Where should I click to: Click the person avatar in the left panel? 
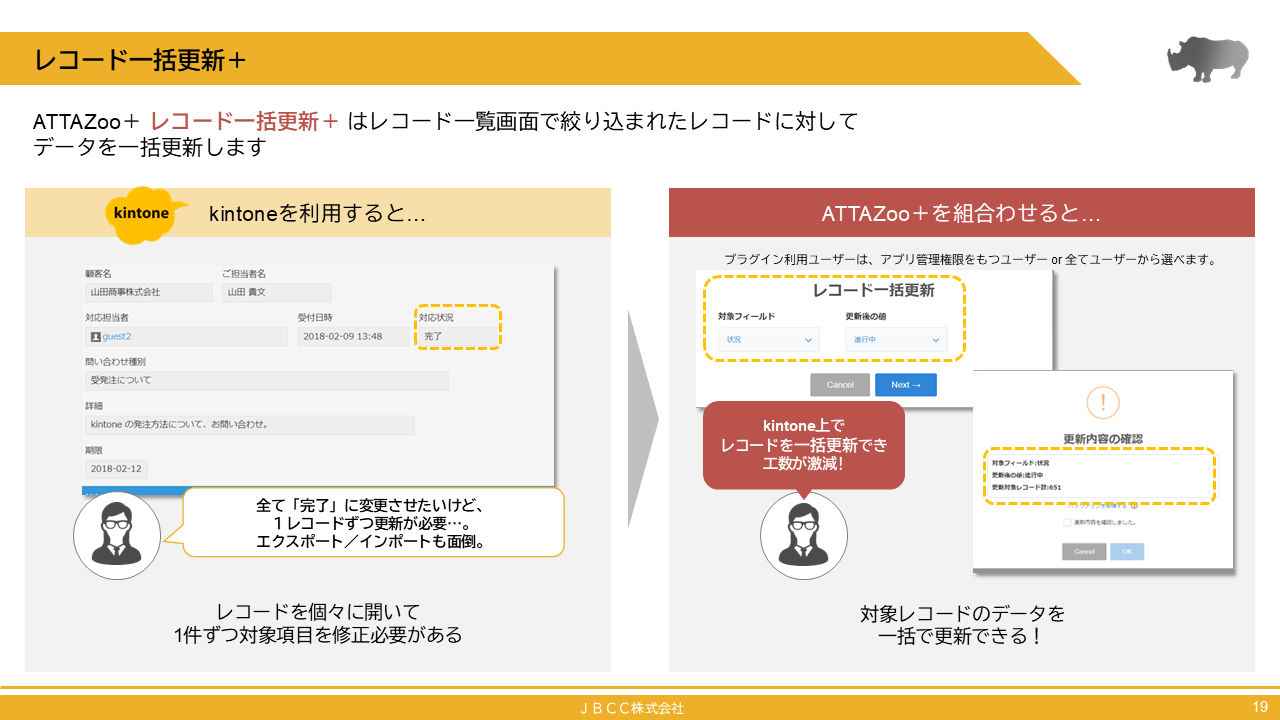tap(117, 535)
